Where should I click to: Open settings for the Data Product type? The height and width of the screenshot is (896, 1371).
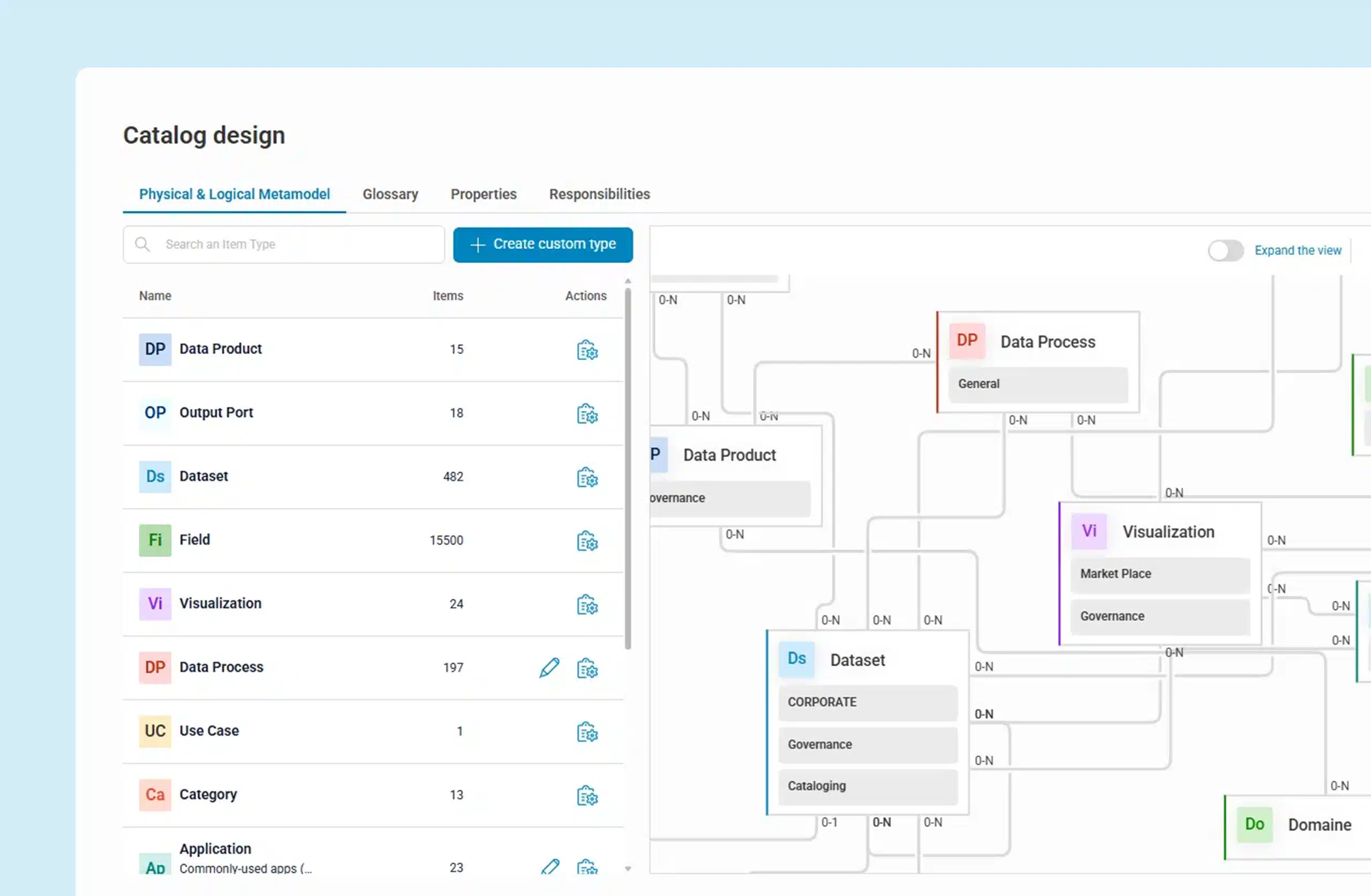(x=586, y=350)
